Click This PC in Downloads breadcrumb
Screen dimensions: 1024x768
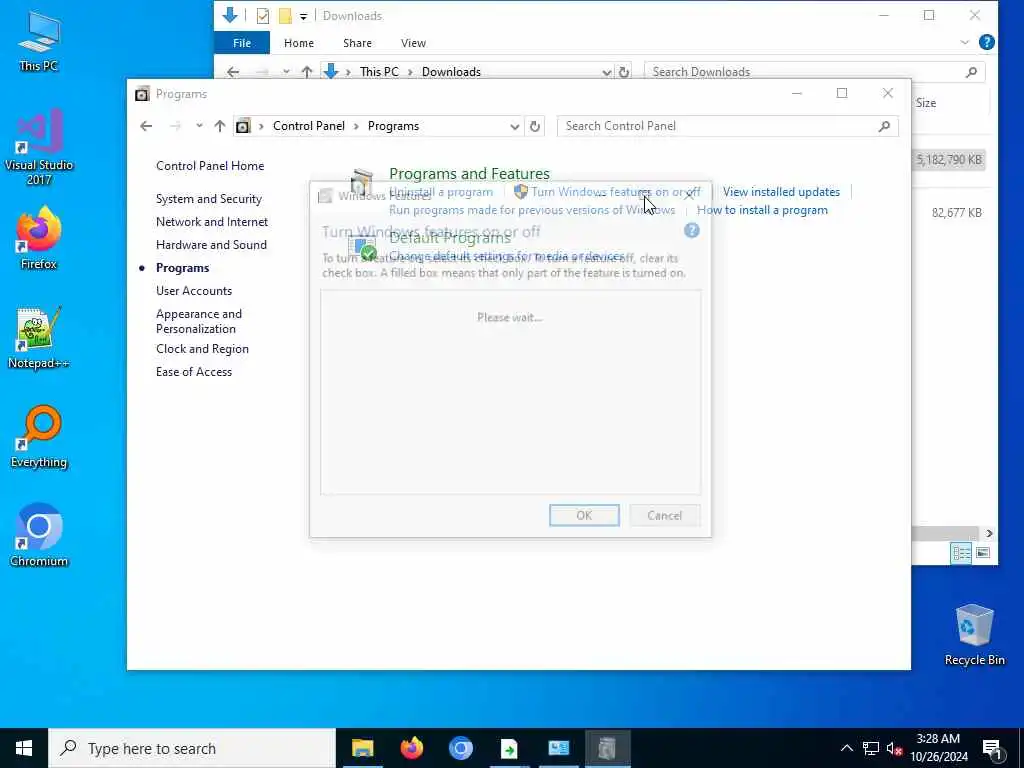(x=379, y=72)
